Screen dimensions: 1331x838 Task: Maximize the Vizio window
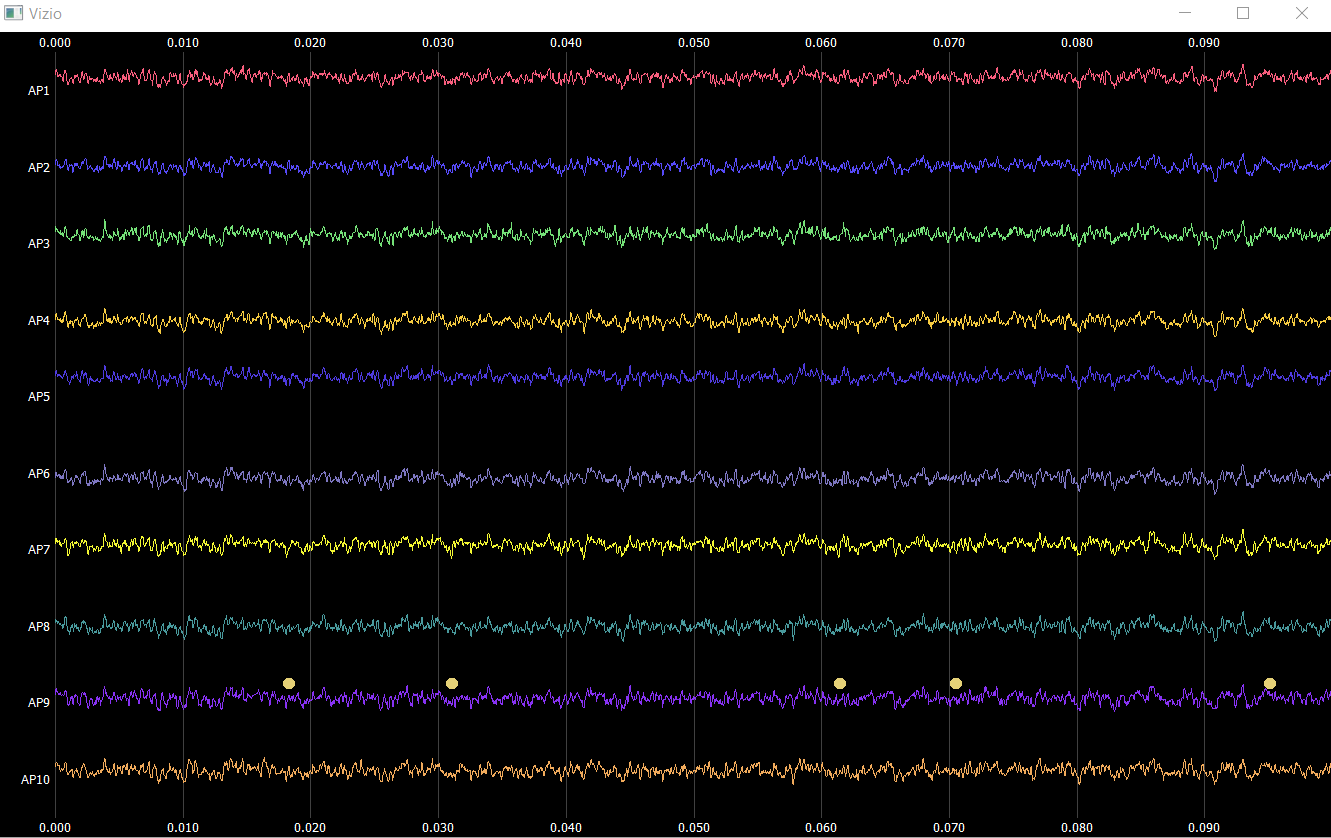click(x=1243, y=14)
